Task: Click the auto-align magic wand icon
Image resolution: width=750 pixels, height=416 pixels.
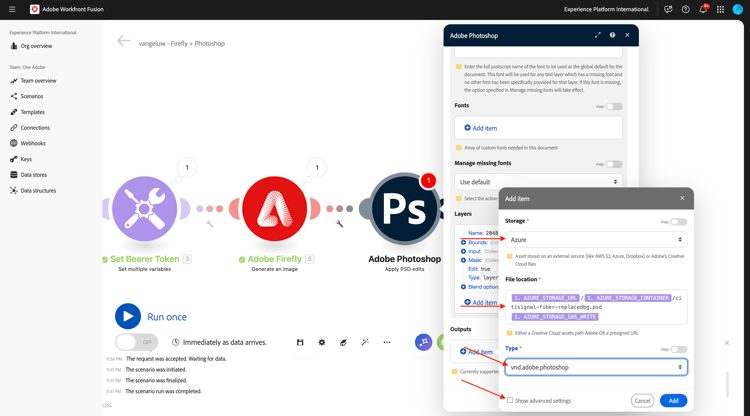Action: (x=365, y=342)
